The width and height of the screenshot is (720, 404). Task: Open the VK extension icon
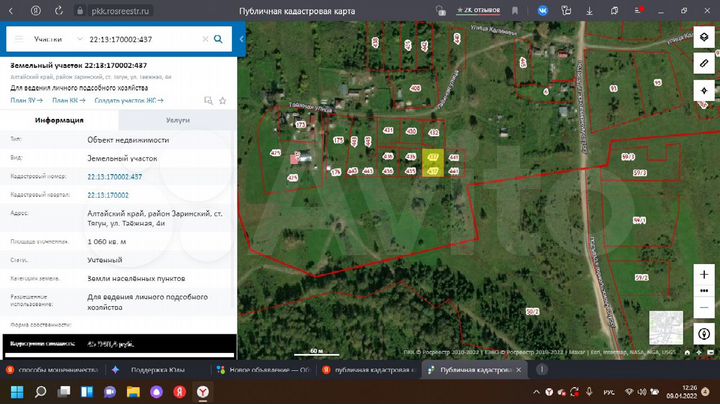542,11
